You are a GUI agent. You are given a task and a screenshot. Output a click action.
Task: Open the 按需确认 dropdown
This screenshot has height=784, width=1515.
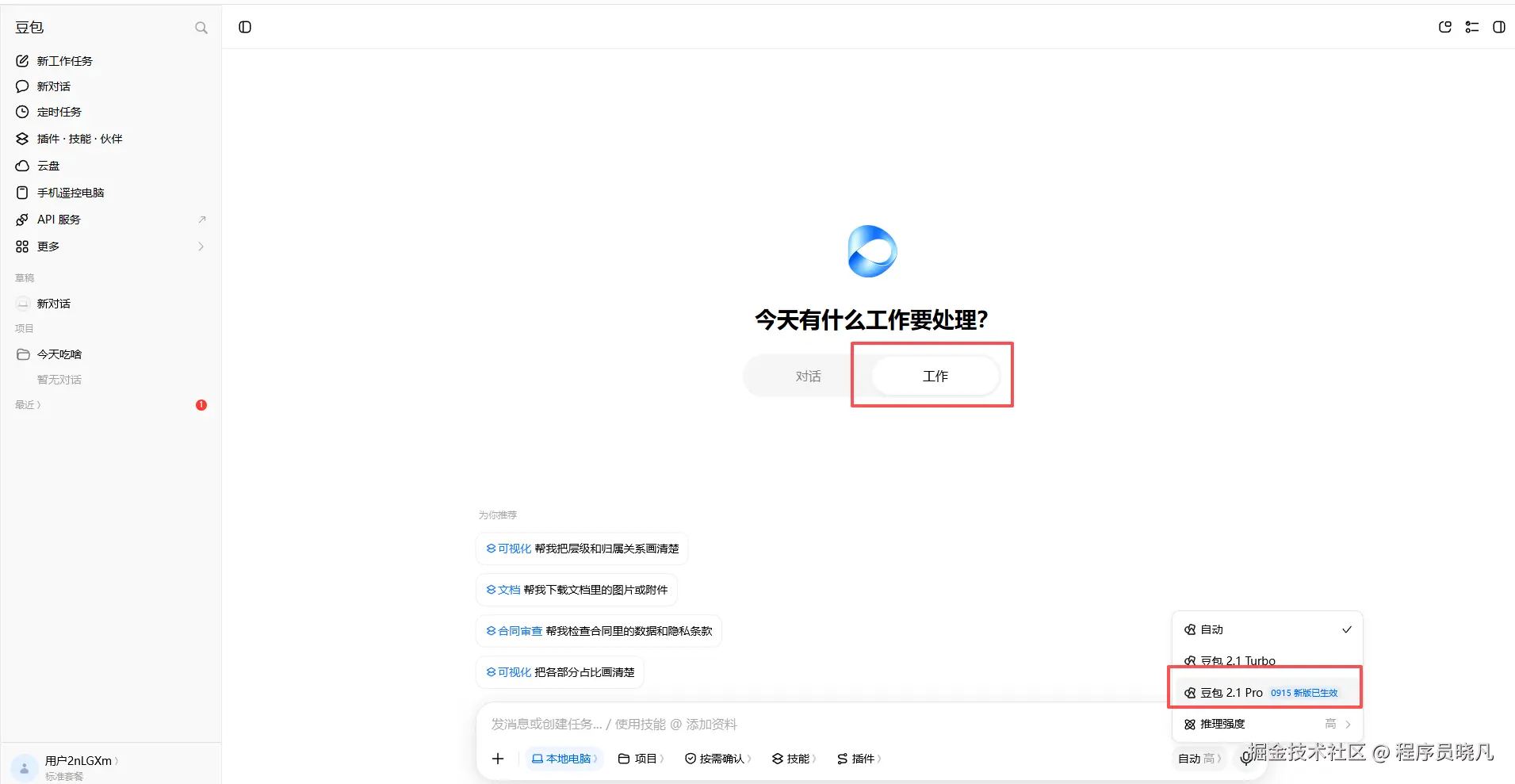[x=718, y=759]
